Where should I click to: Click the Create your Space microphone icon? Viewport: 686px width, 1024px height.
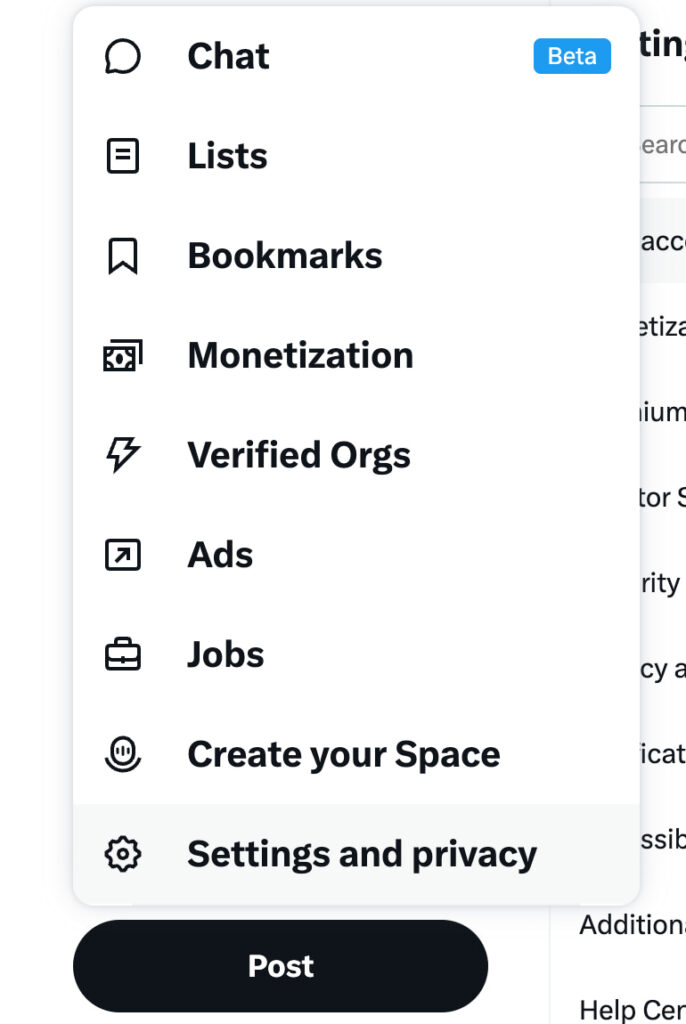[123, 754]
